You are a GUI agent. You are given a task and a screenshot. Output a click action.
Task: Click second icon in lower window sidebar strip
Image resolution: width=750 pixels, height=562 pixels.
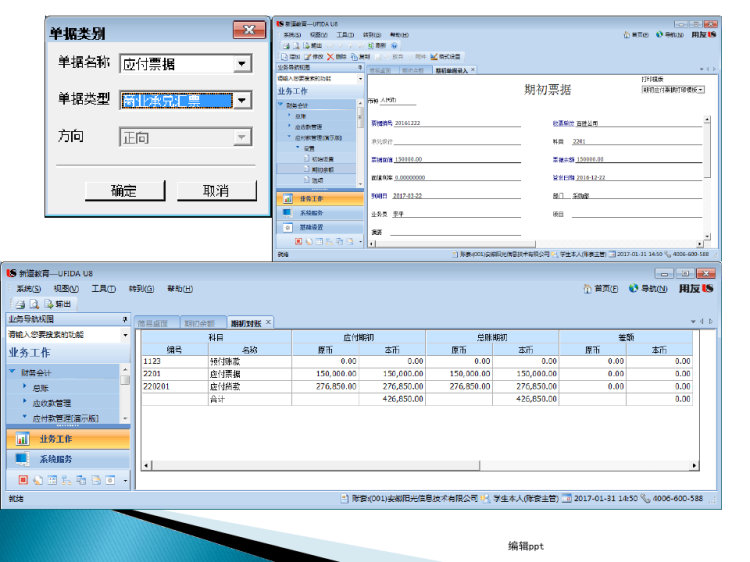38,480
